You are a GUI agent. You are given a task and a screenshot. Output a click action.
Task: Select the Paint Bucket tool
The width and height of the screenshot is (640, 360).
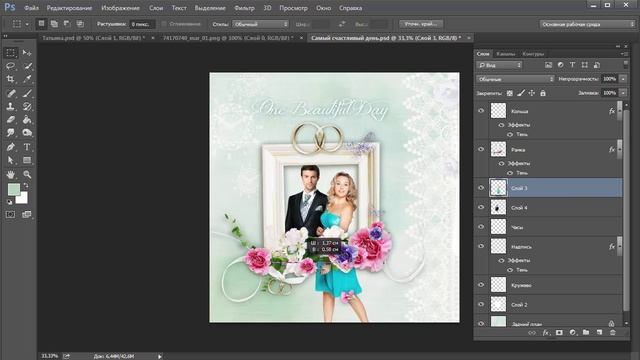tap(27, 120)
